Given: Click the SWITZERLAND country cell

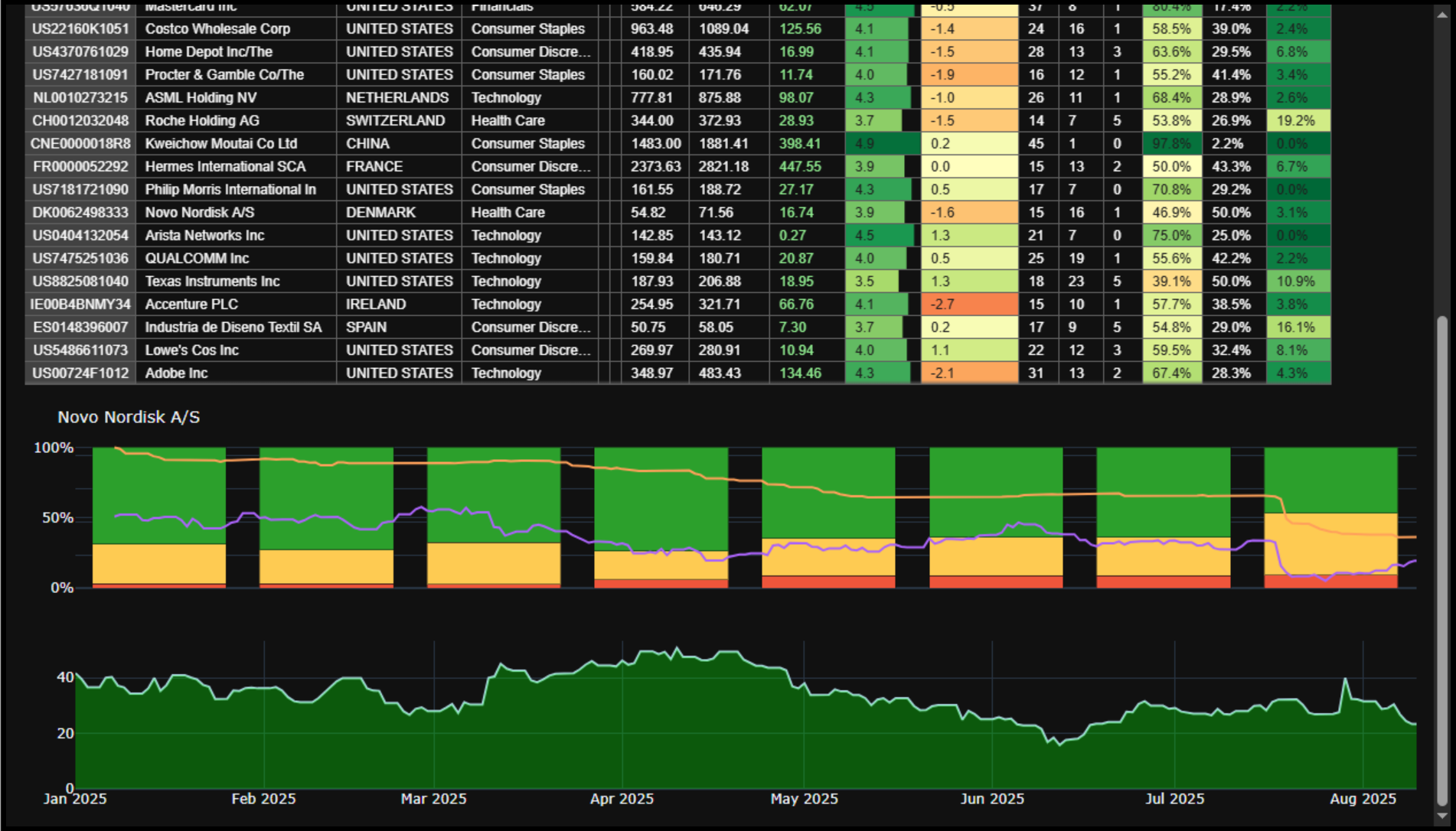Looking at the screenshot, I should (399, 121).
